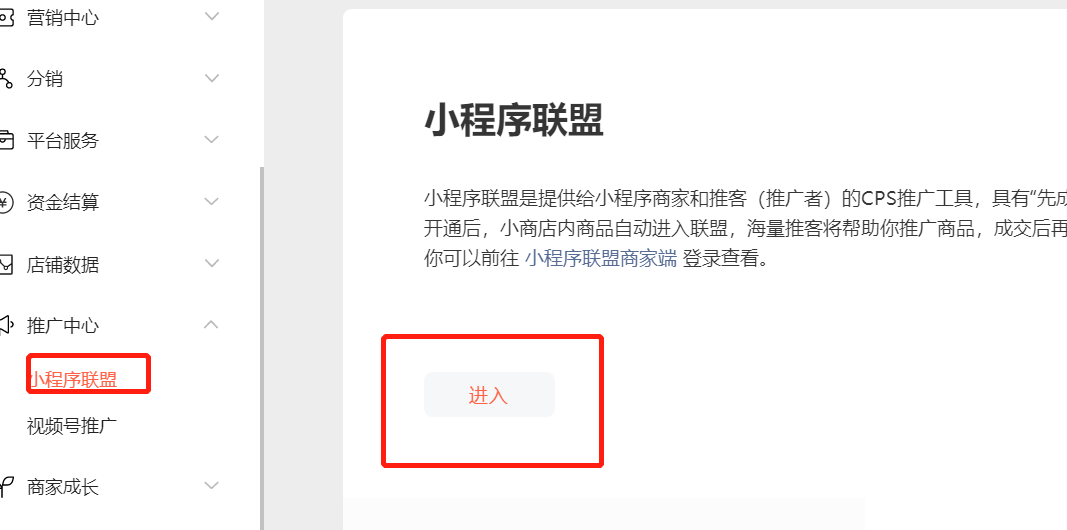The width and height of the screenshot is (1067, 530).
Task: Click the 店铺数据 chart icon
Action: tap(5, 264)
